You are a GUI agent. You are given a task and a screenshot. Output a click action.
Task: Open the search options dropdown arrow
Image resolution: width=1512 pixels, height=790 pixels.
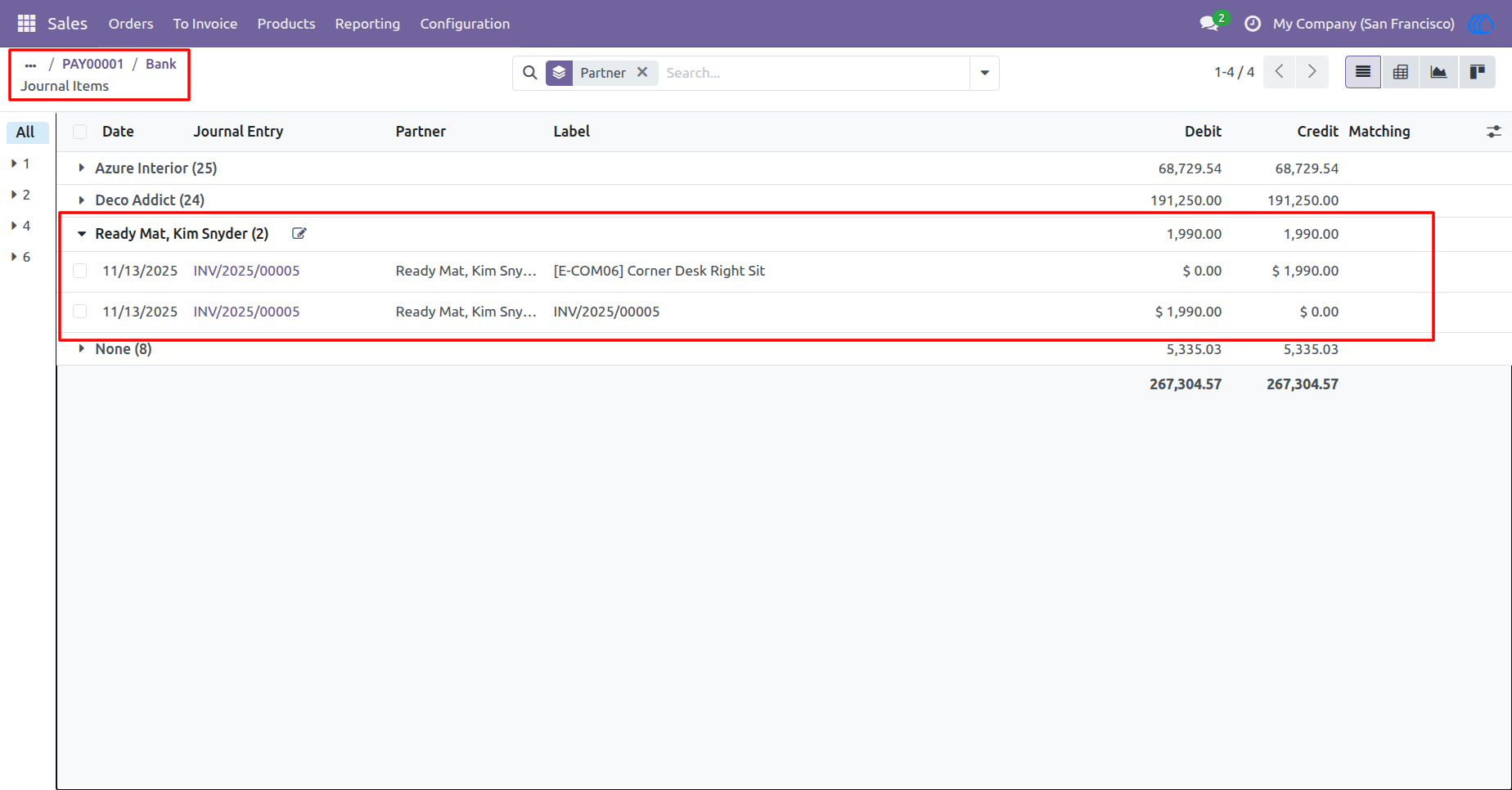click(x=984, y=73)
